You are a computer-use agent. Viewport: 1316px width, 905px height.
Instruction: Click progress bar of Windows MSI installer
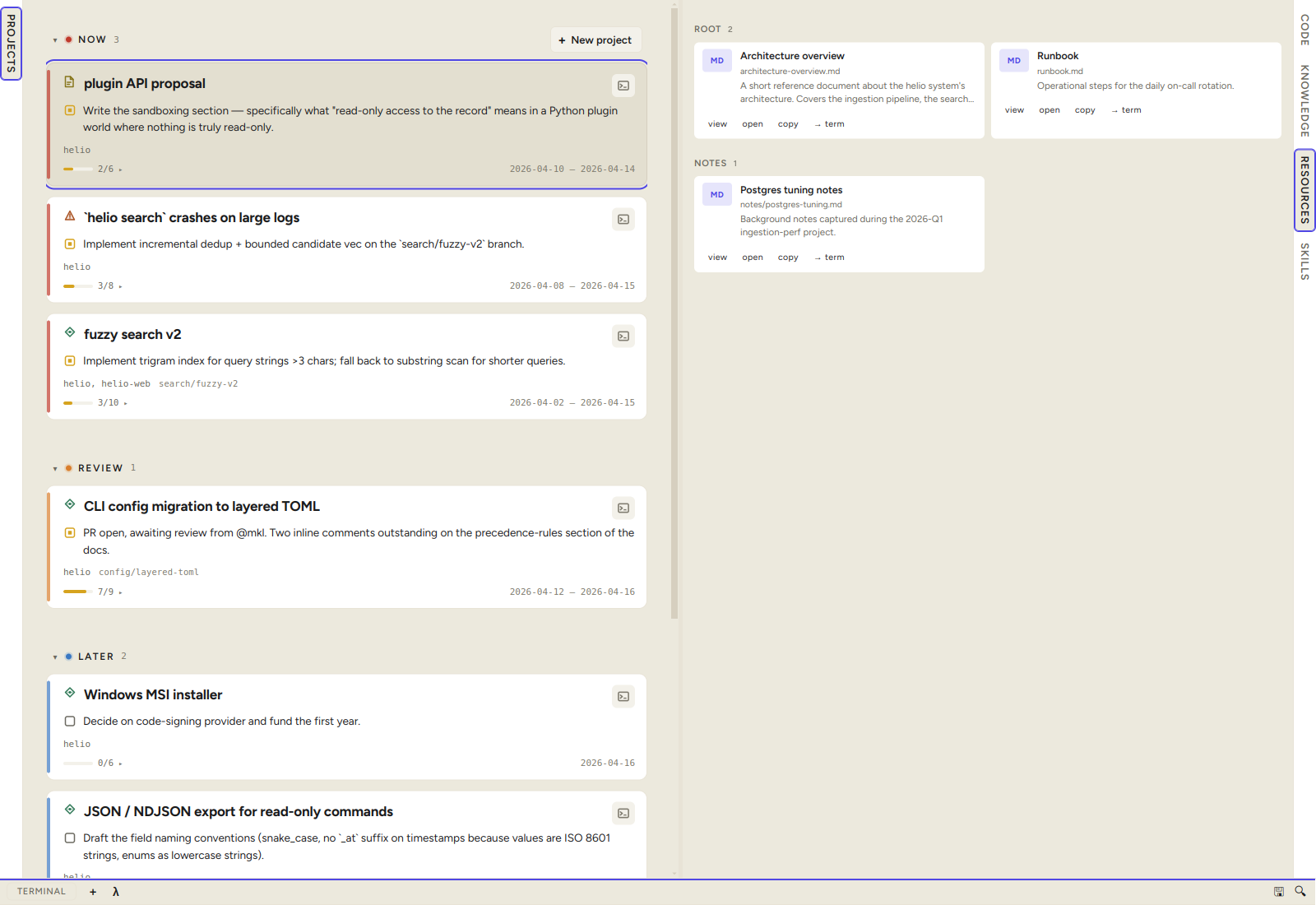[78, 763]
